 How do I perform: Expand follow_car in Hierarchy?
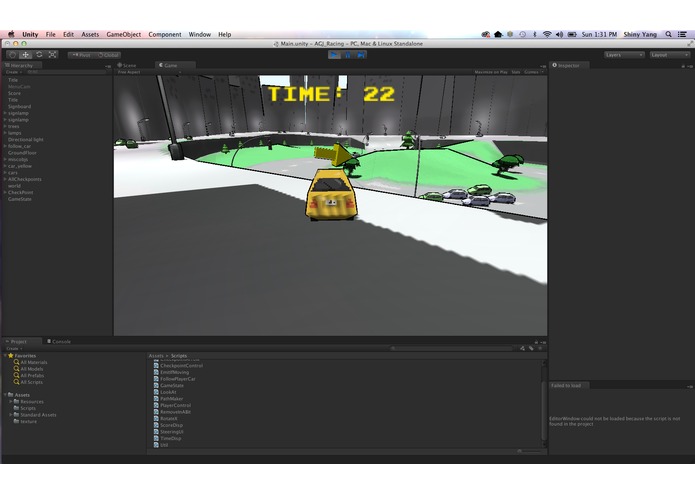5,146
